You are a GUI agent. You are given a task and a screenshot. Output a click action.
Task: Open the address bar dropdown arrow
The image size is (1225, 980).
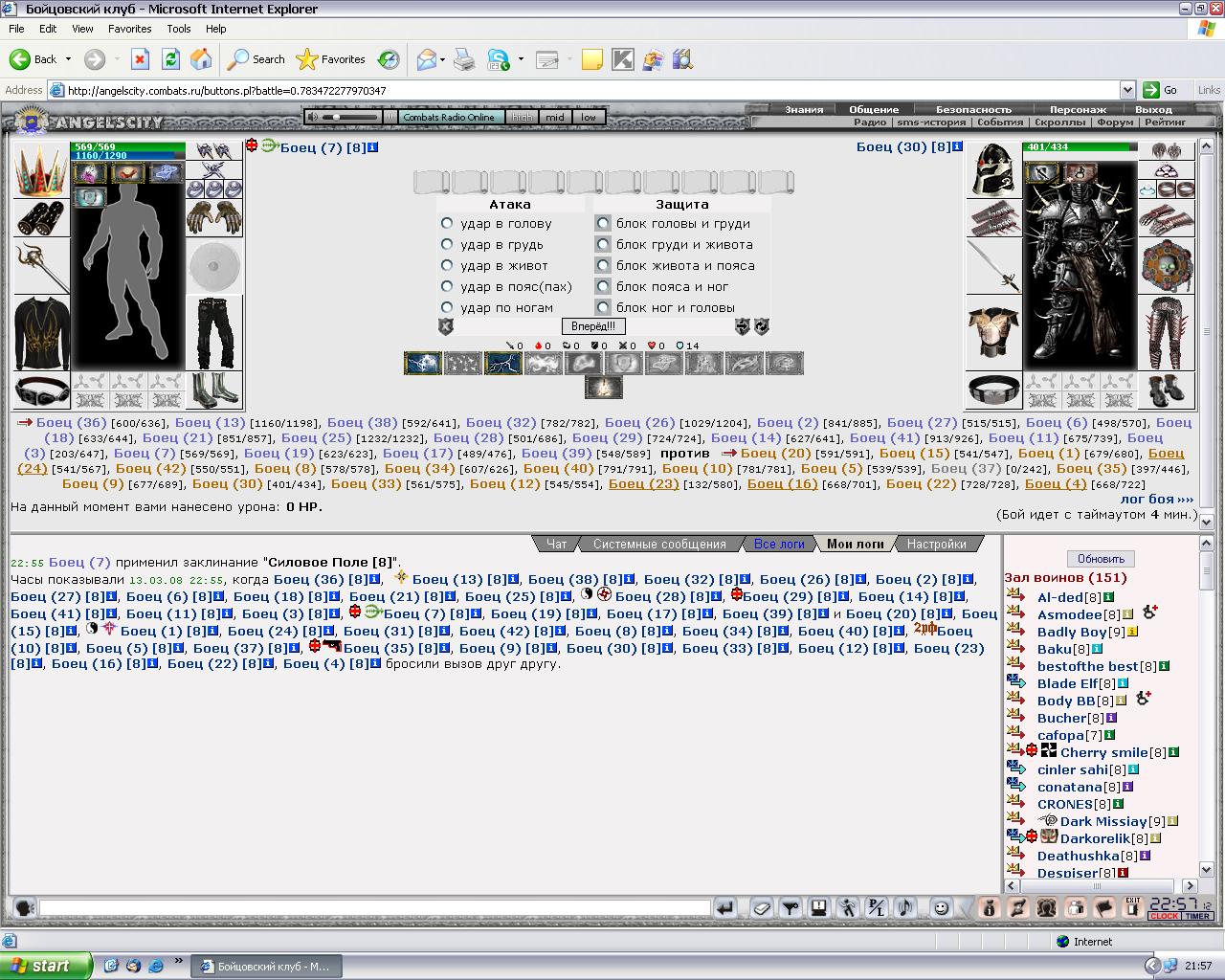coord(1126,90)
